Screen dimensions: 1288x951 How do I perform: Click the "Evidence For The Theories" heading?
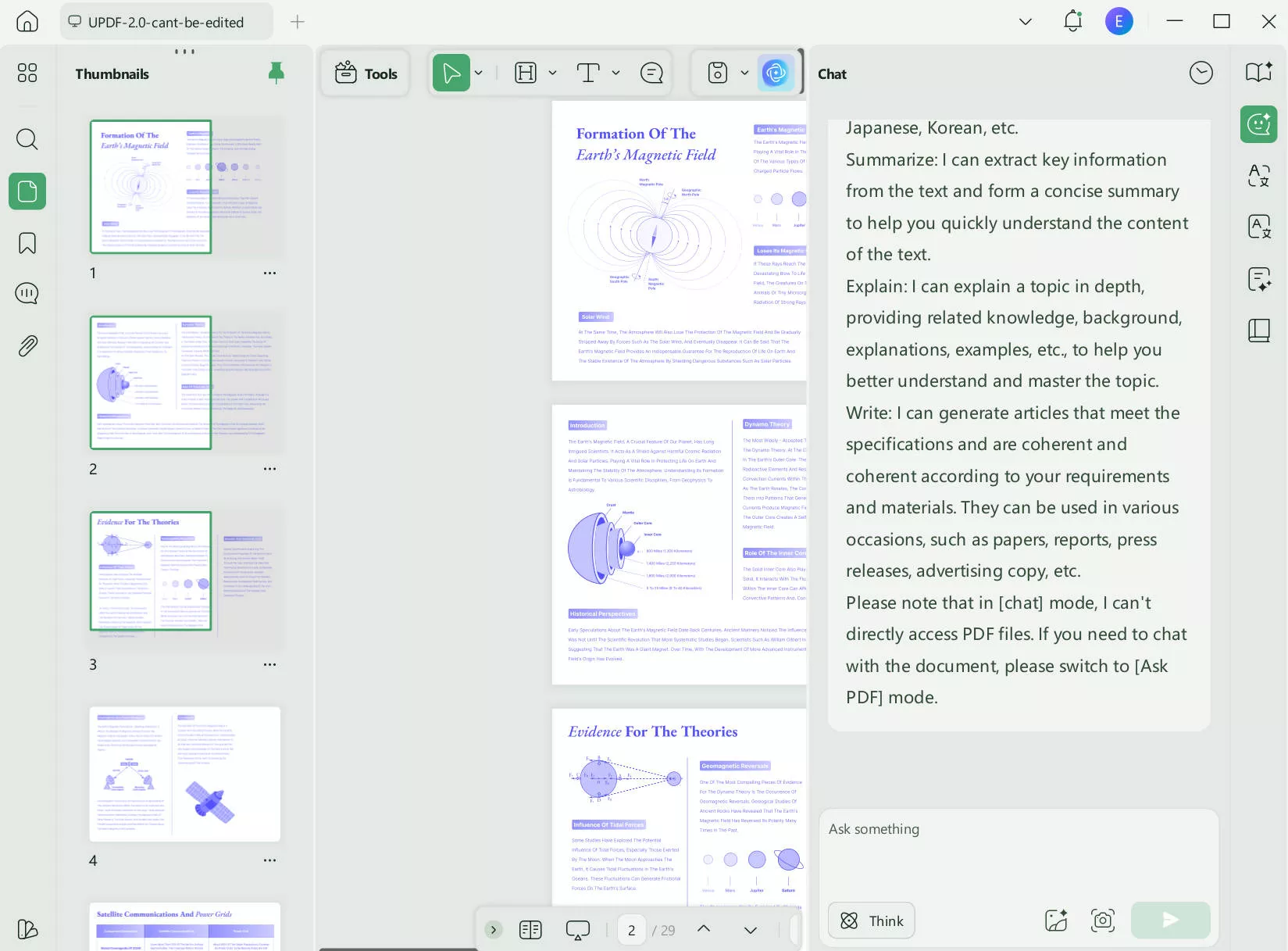click(x=653, y=731)
